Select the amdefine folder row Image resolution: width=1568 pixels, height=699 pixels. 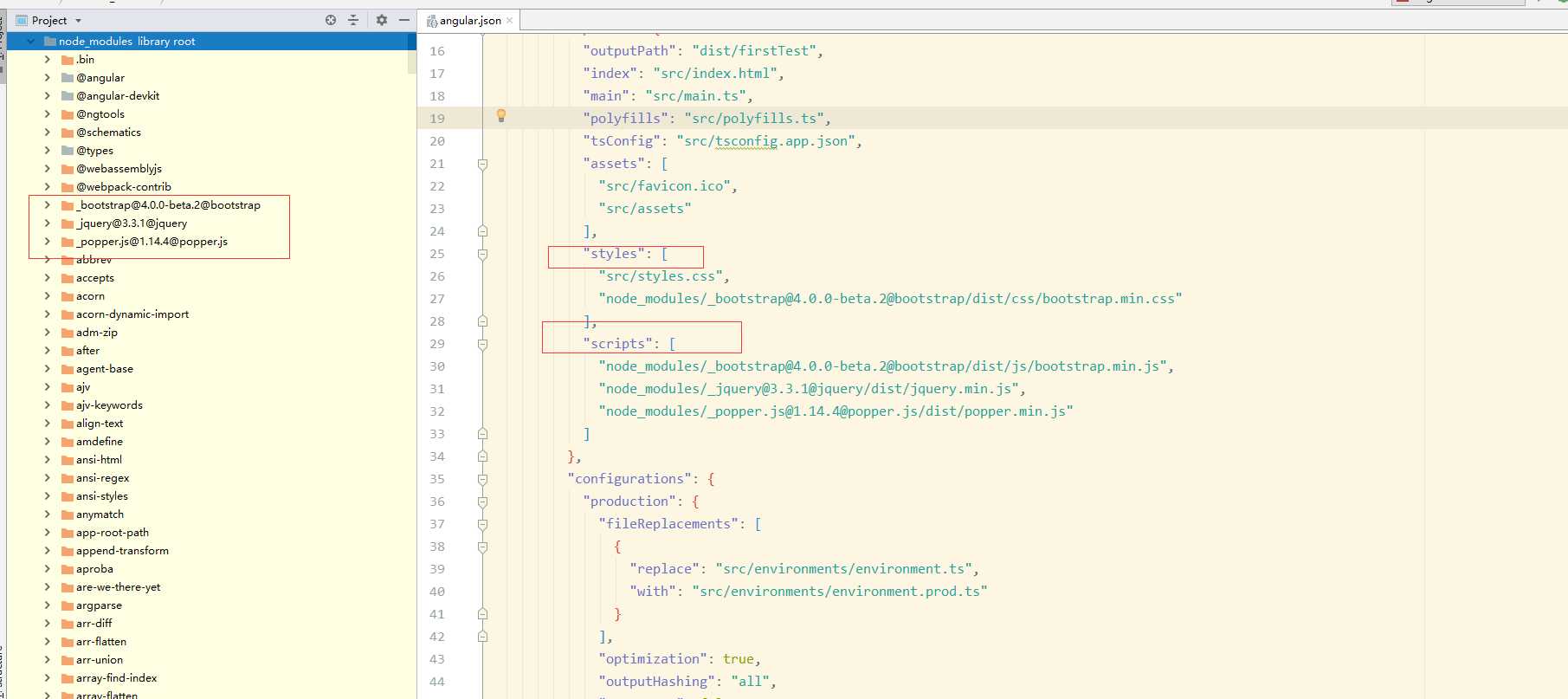[211, 442]
